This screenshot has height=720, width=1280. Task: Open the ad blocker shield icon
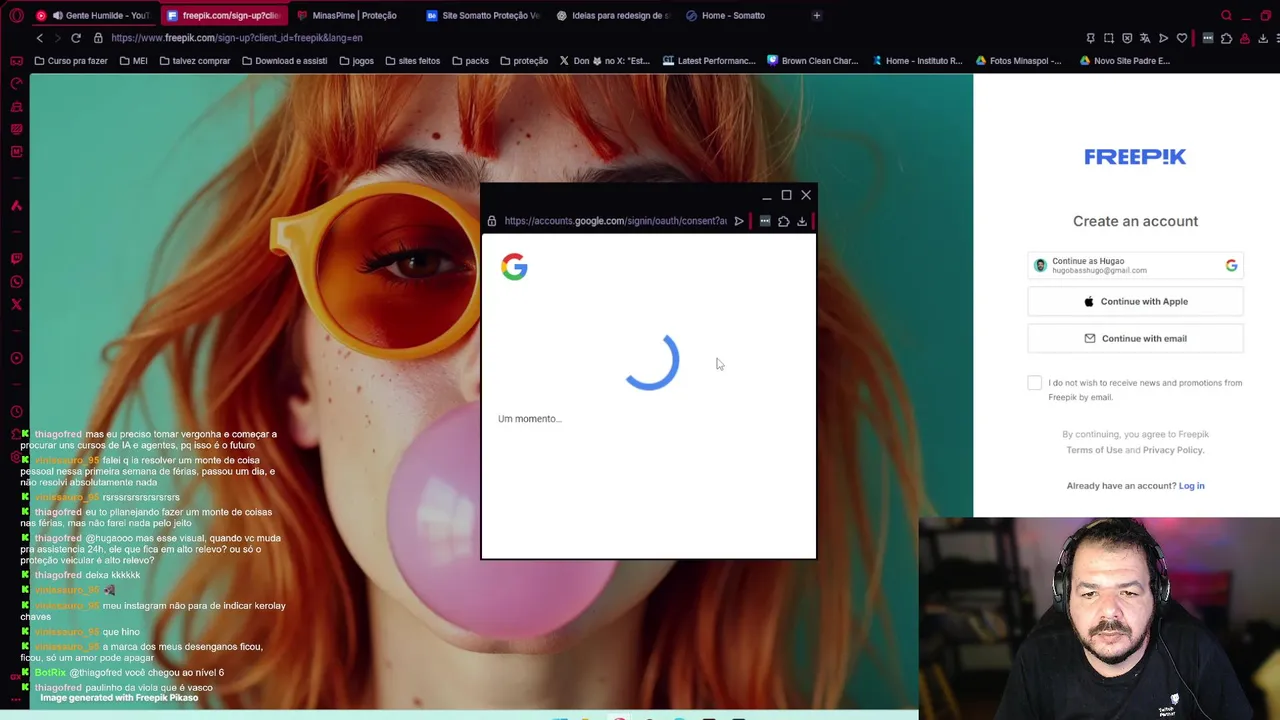coord(1127,38)
